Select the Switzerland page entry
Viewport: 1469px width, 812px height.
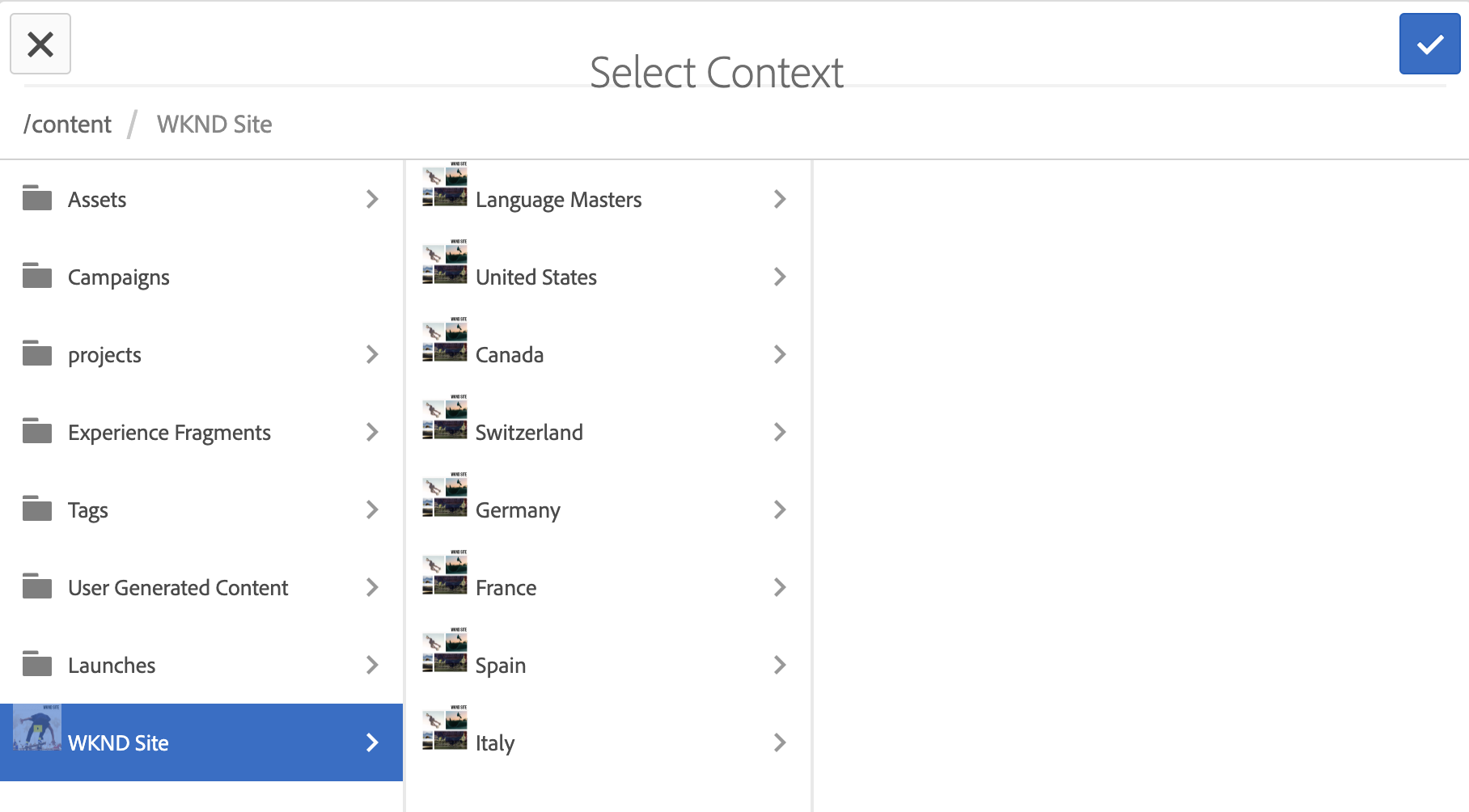pos(529,433)
